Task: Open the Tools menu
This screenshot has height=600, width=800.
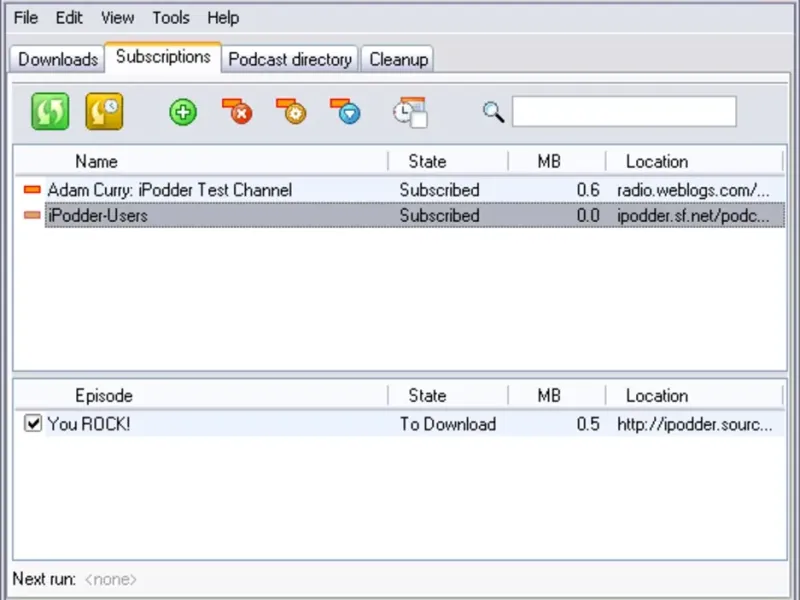Action: point(171,18)
